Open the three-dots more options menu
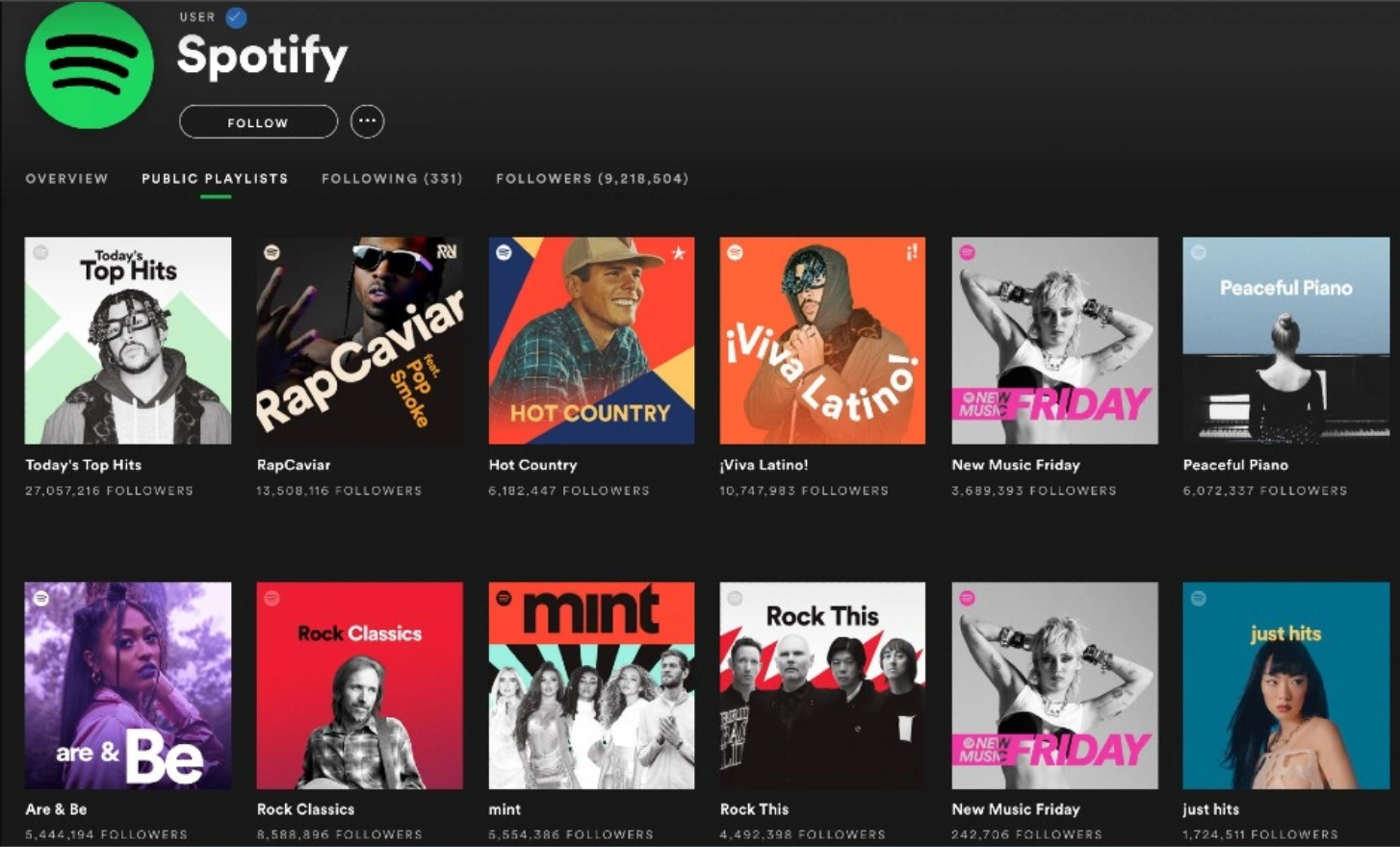The height and width of the screenshot is (847, 1400). tap(367, 121)
